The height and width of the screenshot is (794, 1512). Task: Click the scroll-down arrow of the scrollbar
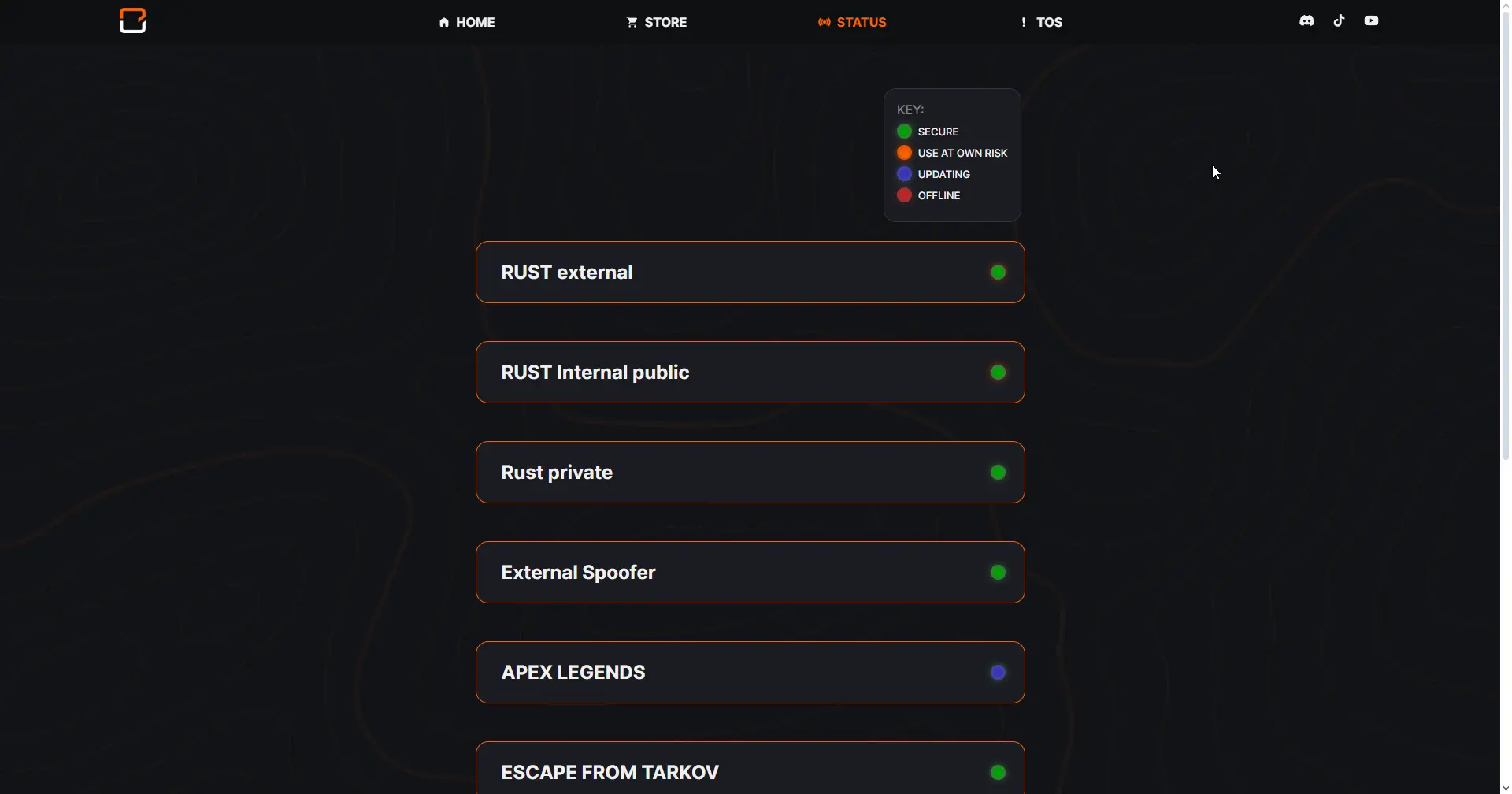pos(1506,788)
